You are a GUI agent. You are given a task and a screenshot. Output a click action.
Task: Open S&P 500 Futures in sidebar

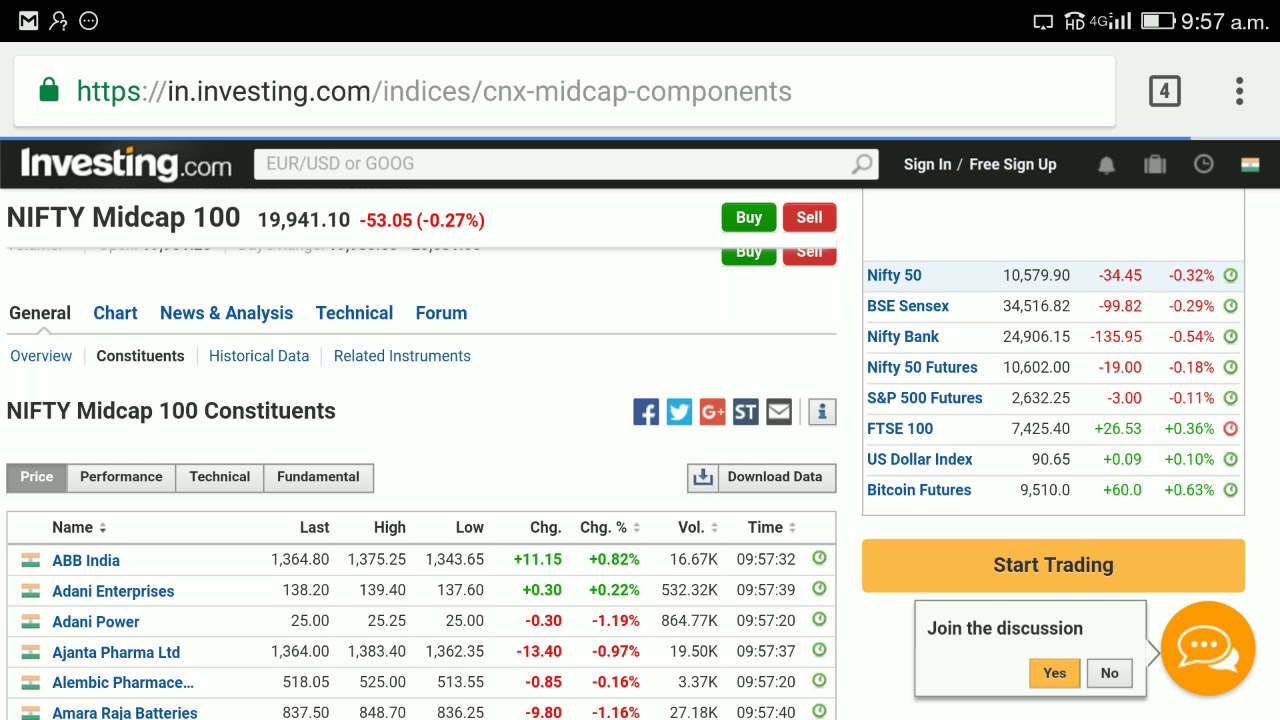[x=925, y=398]
